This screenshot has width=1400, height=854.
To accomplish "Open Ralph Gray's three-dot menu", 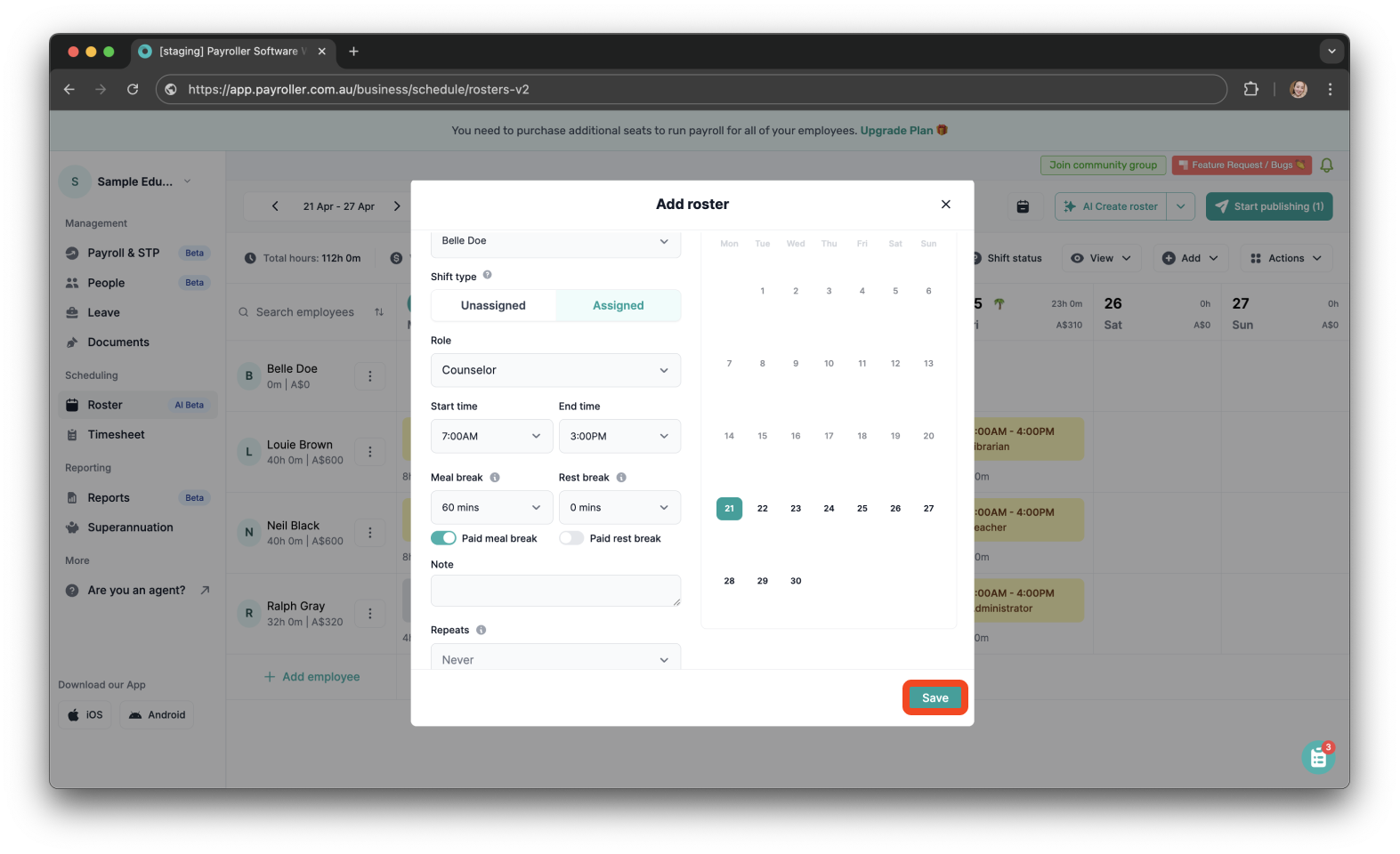I will pyautogui.click(x=370, y=614).
